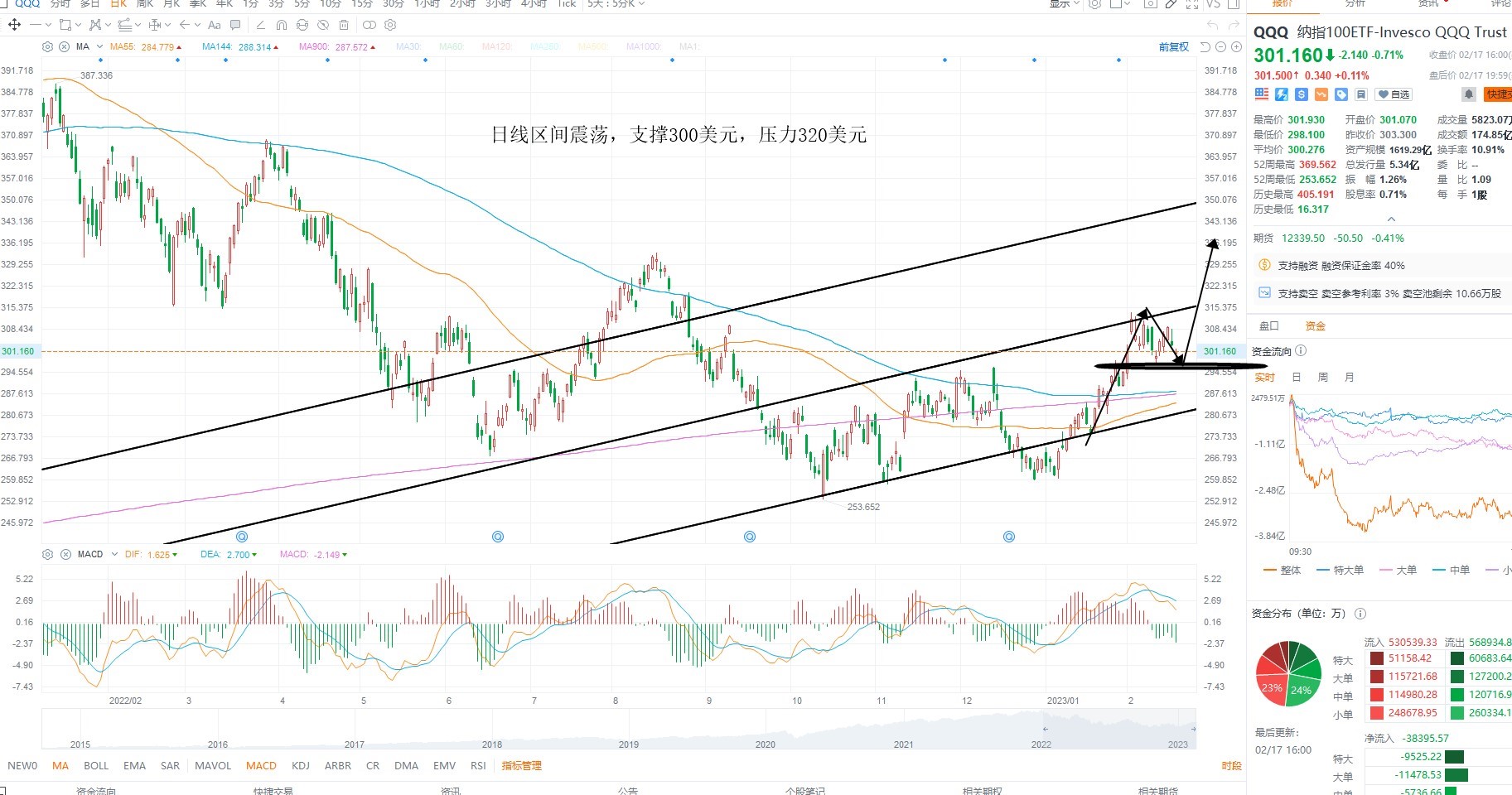The width and height of the screenshot is (1512, 795).
Task: Open the magnet snap drawing tool
Action: (281, 25)
